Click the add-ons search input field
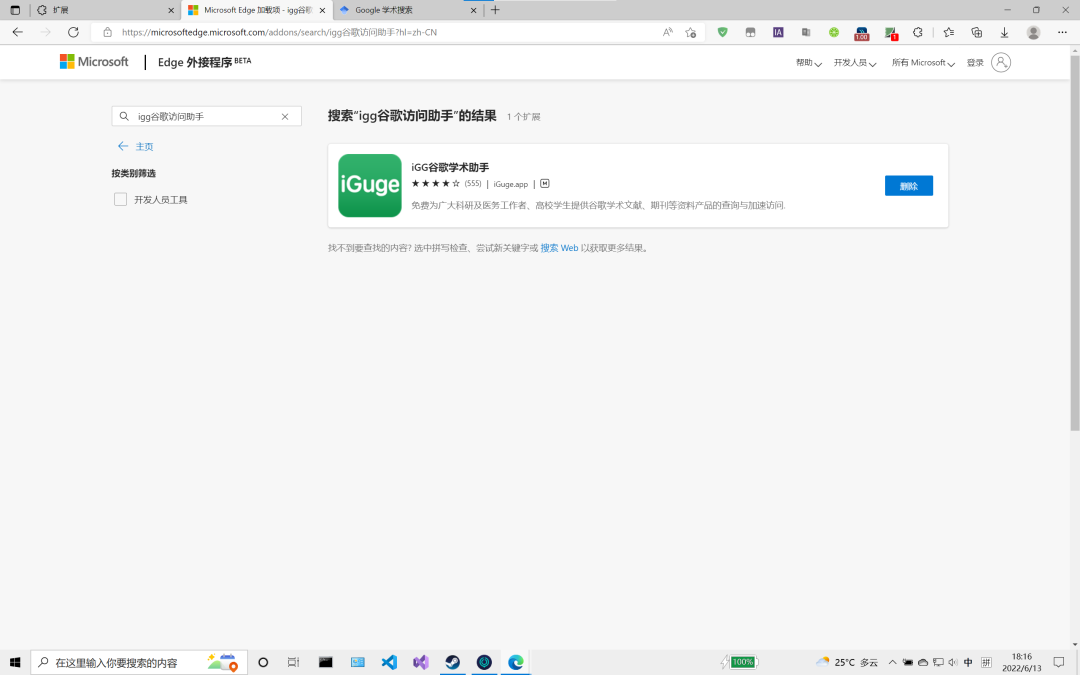The width and height of the screenshot is (1080, 675). pos(207,116)
